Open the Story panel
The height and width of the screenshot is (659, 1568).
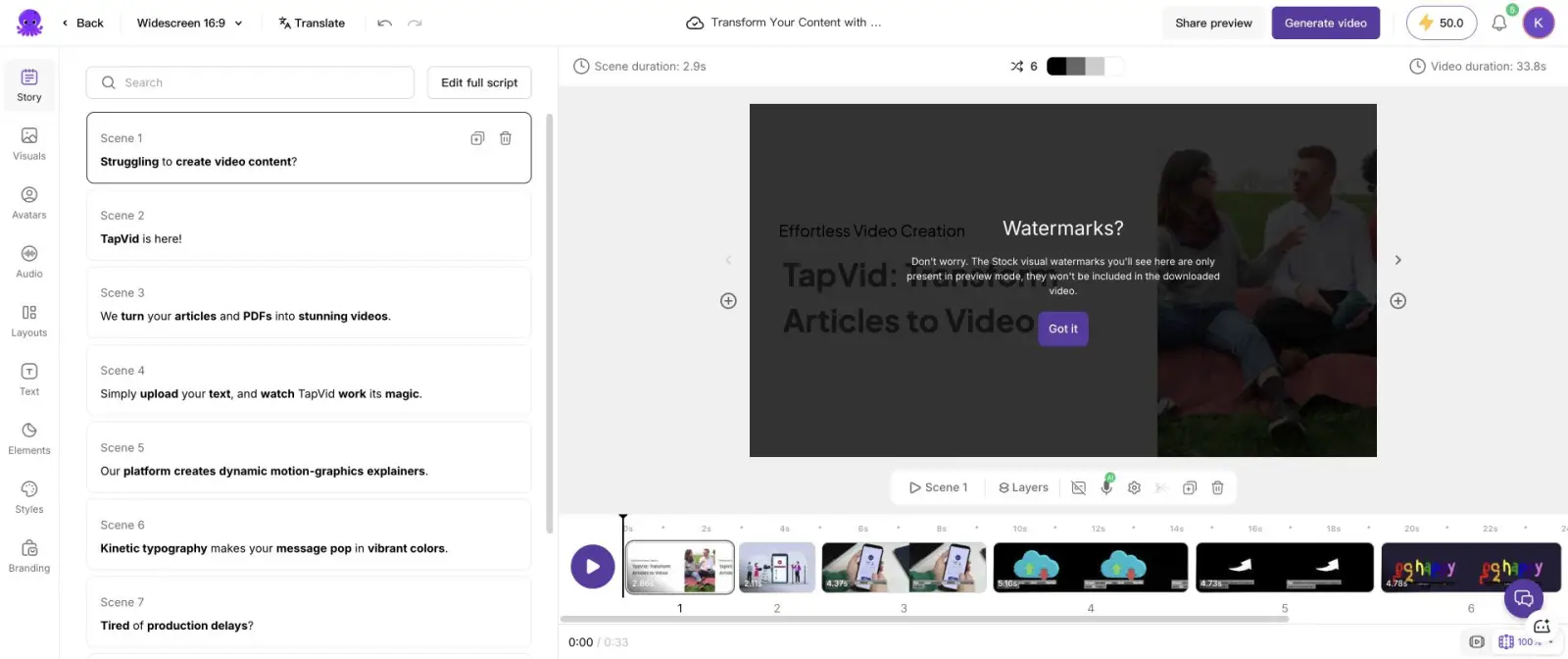[29, 85]
